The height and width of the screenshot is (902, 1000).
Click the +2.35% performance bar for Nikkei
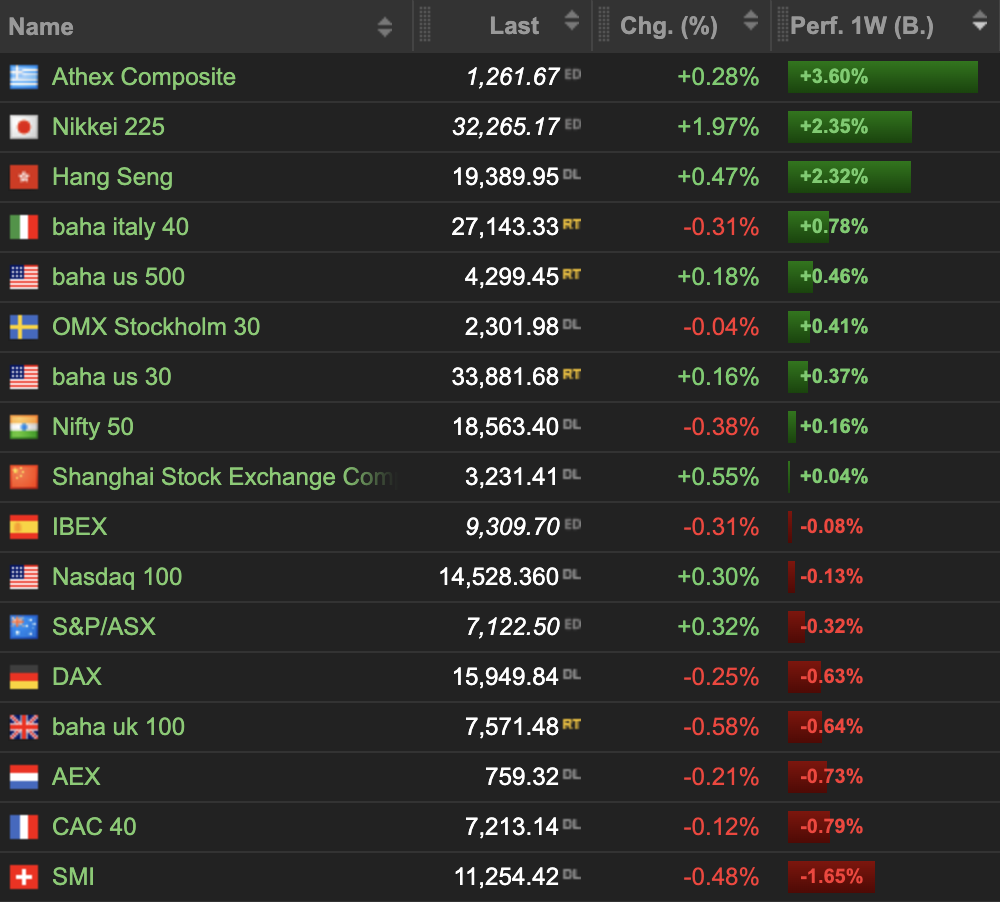click(x=850, y=127)
